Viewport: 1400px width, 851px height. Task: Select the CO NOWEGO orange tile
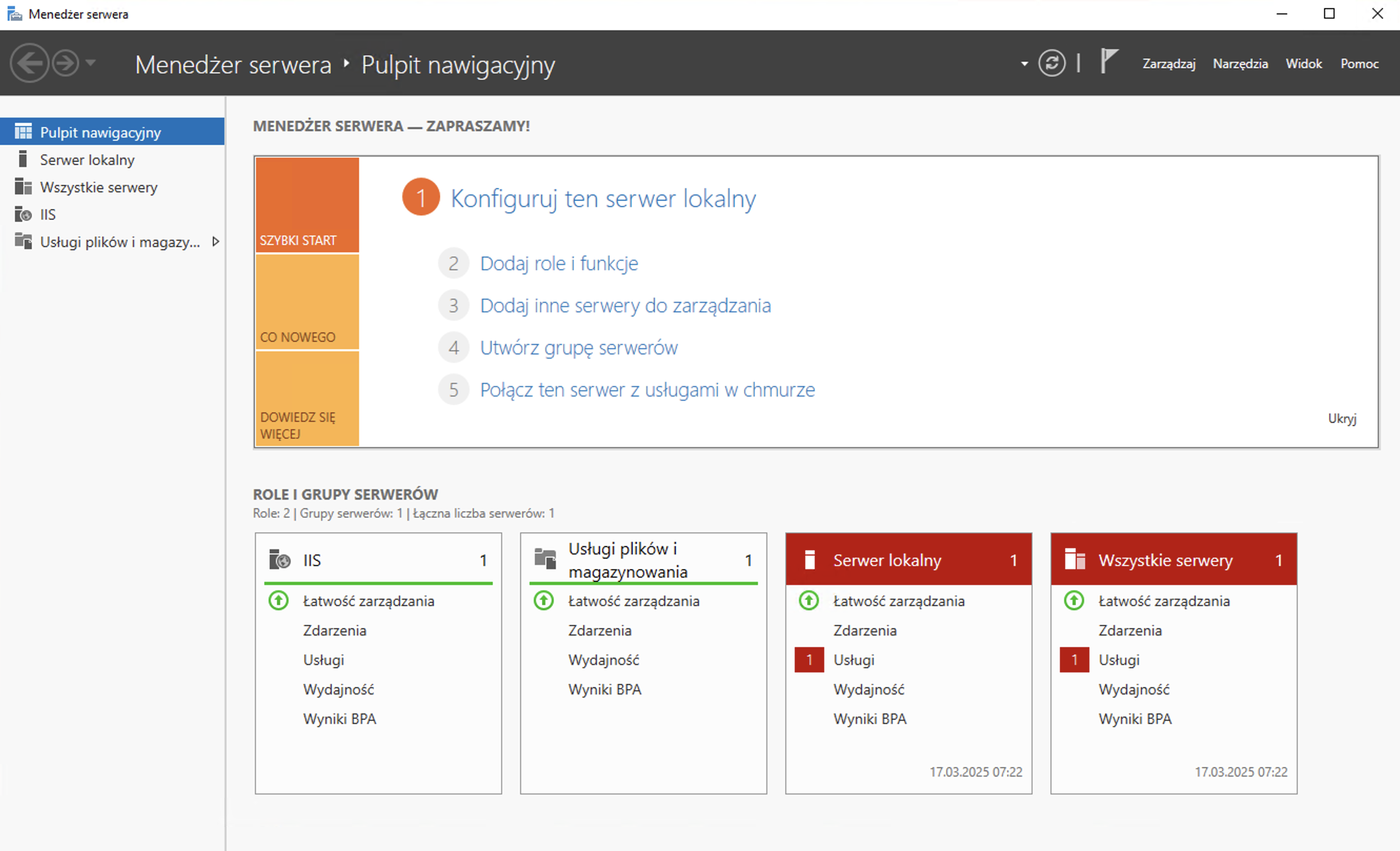[307, 302]
